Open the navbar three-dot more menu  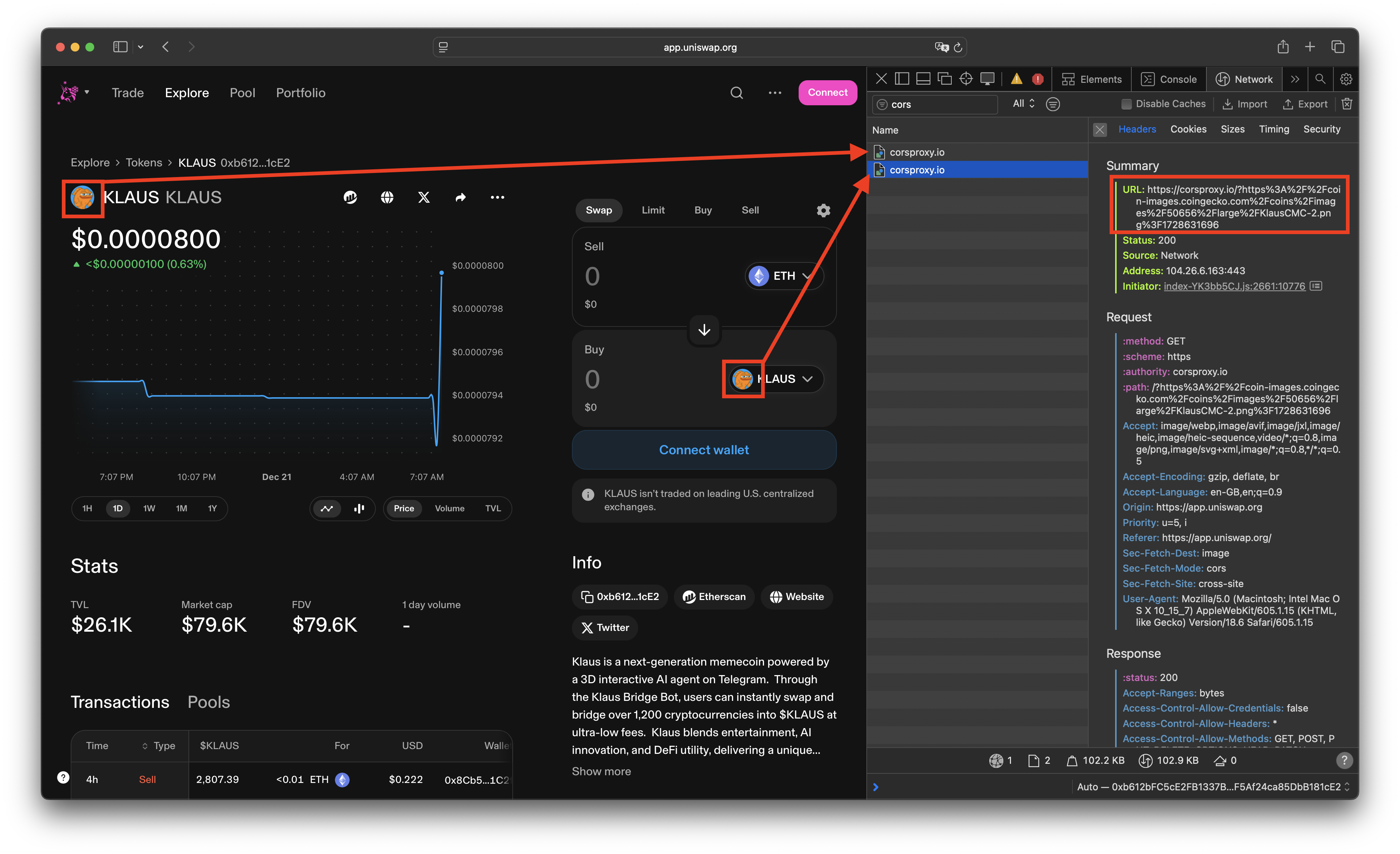(774, 93)
